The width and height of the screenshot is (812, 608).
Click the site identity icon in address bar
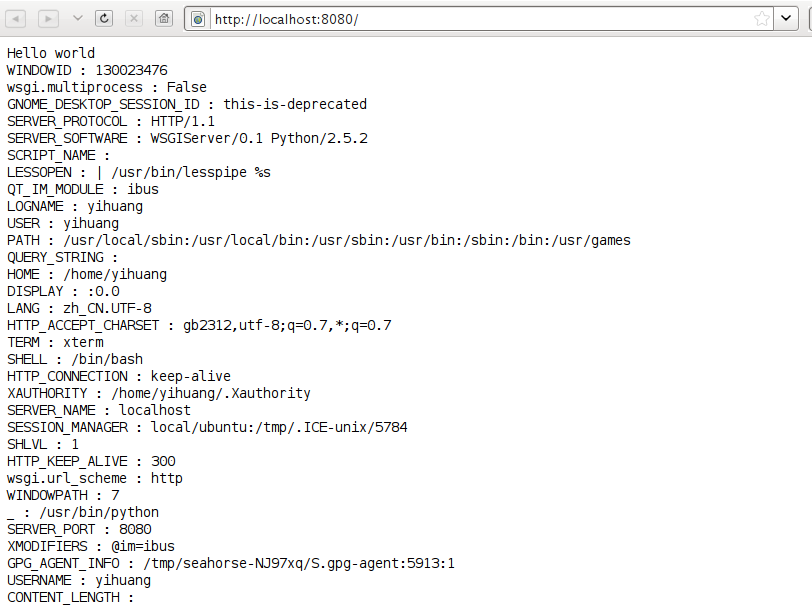pyautogui.click(x=198, y=19)
